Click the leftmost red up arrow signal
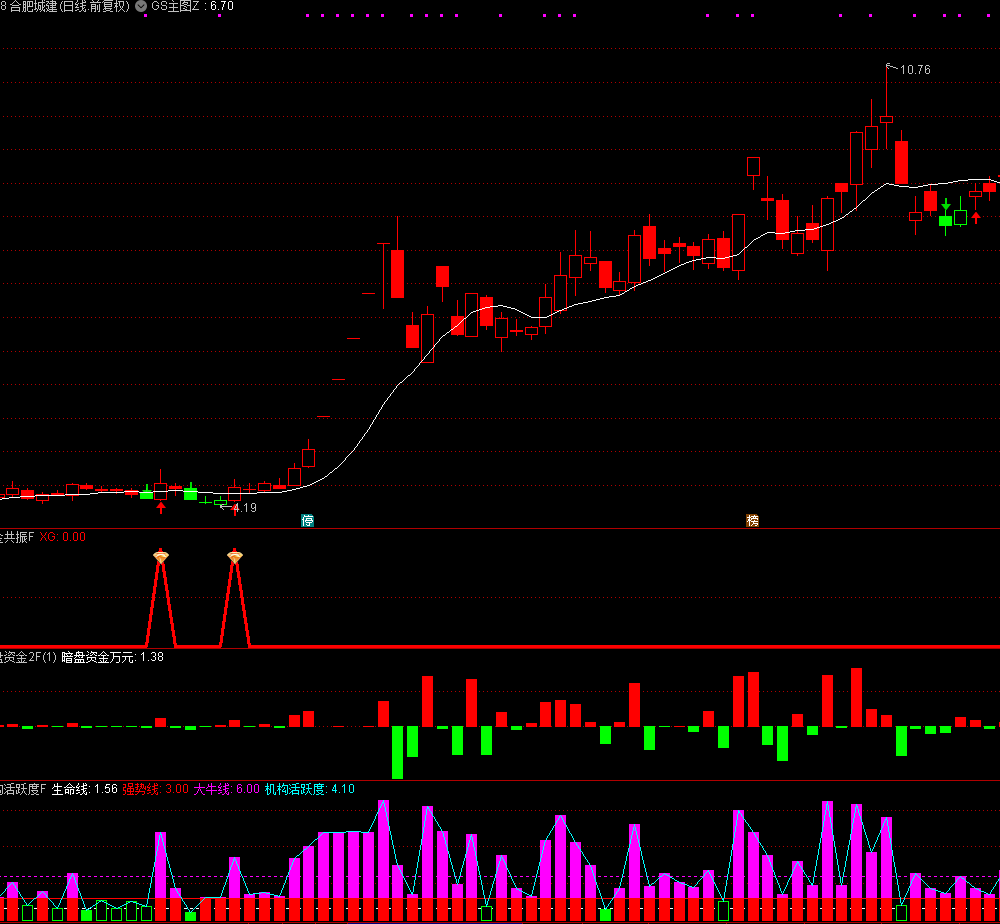 (x=160, y=508)
